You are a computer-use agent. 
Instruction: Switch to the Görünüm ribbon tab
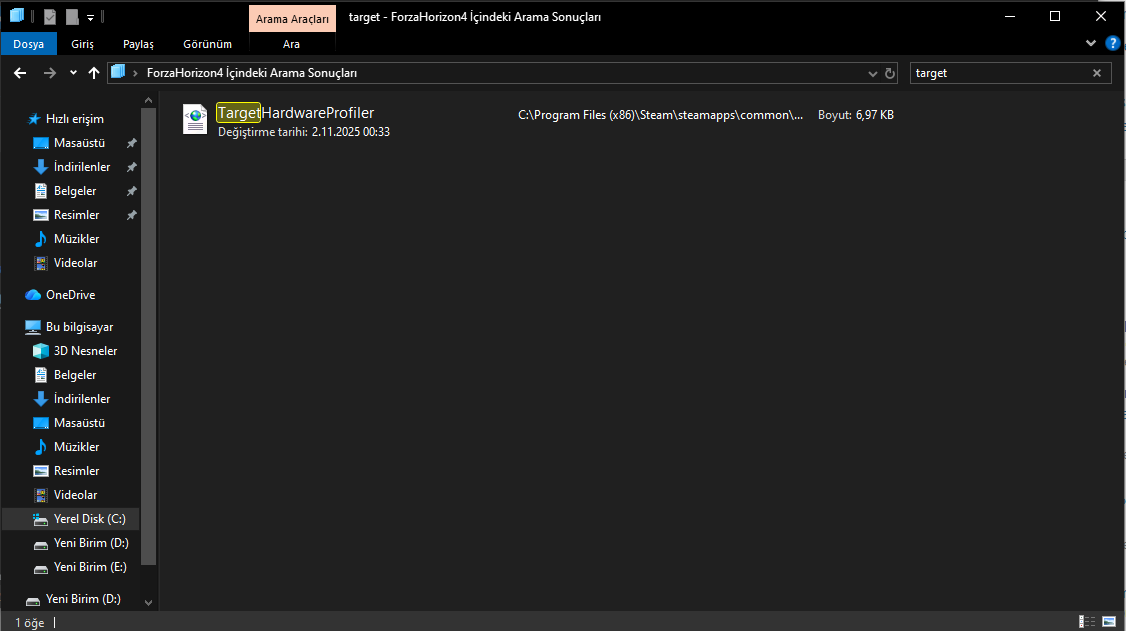click(208, 44)
